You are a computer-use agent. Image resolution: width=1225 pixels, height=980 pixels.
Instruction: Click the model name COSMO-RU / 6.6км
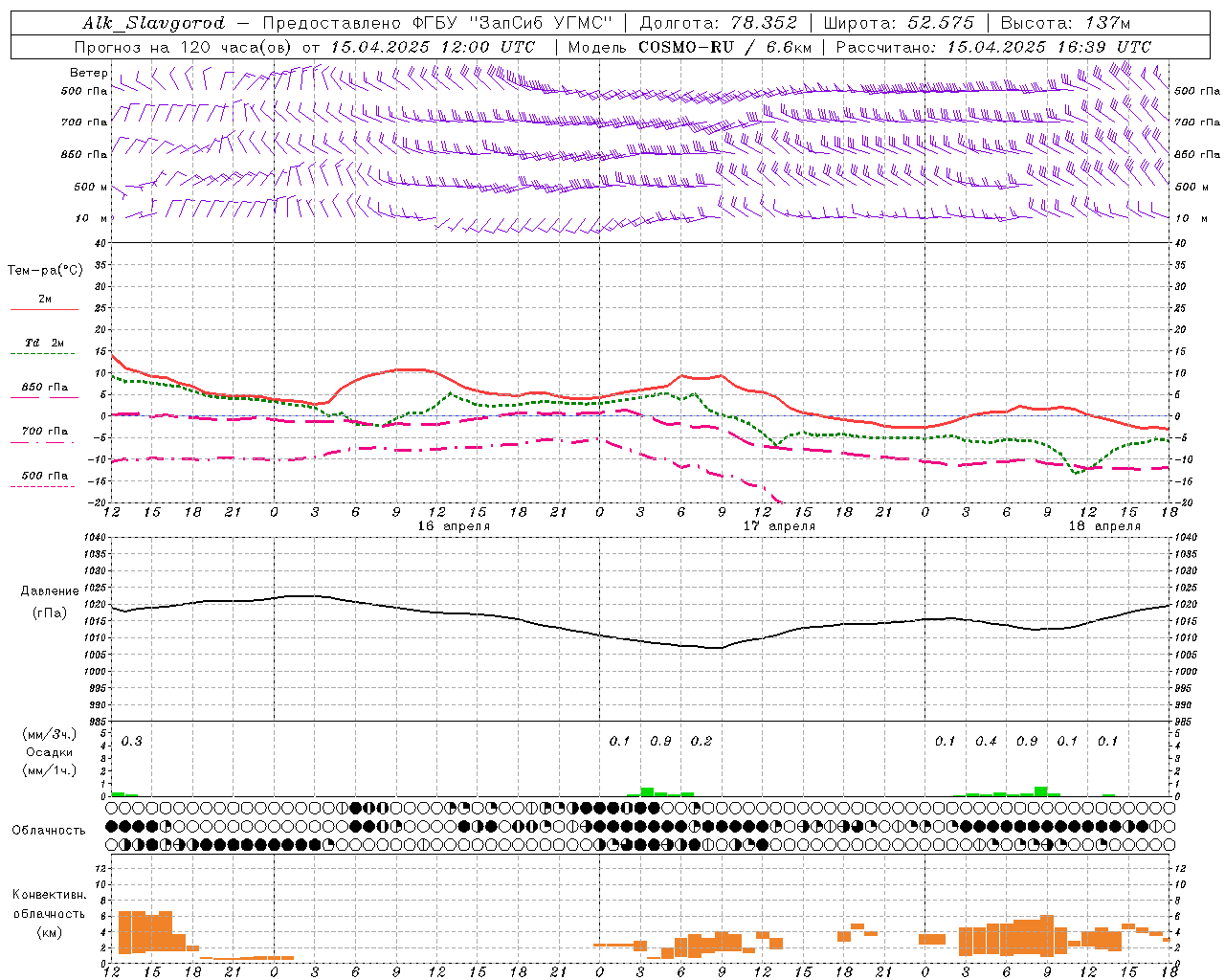tap(724, 47)
